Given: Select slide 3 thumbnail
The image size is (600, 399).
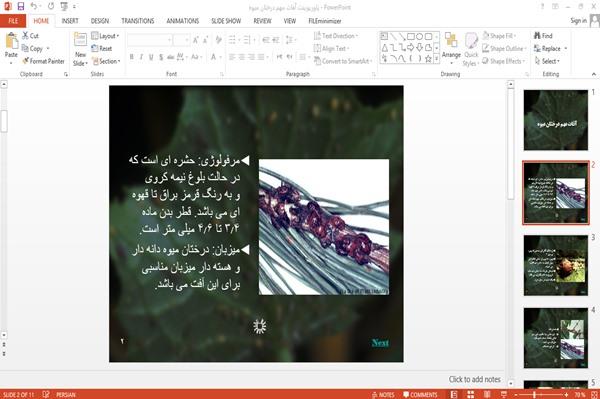Looking at the screenshot, I should click(556, 265).
